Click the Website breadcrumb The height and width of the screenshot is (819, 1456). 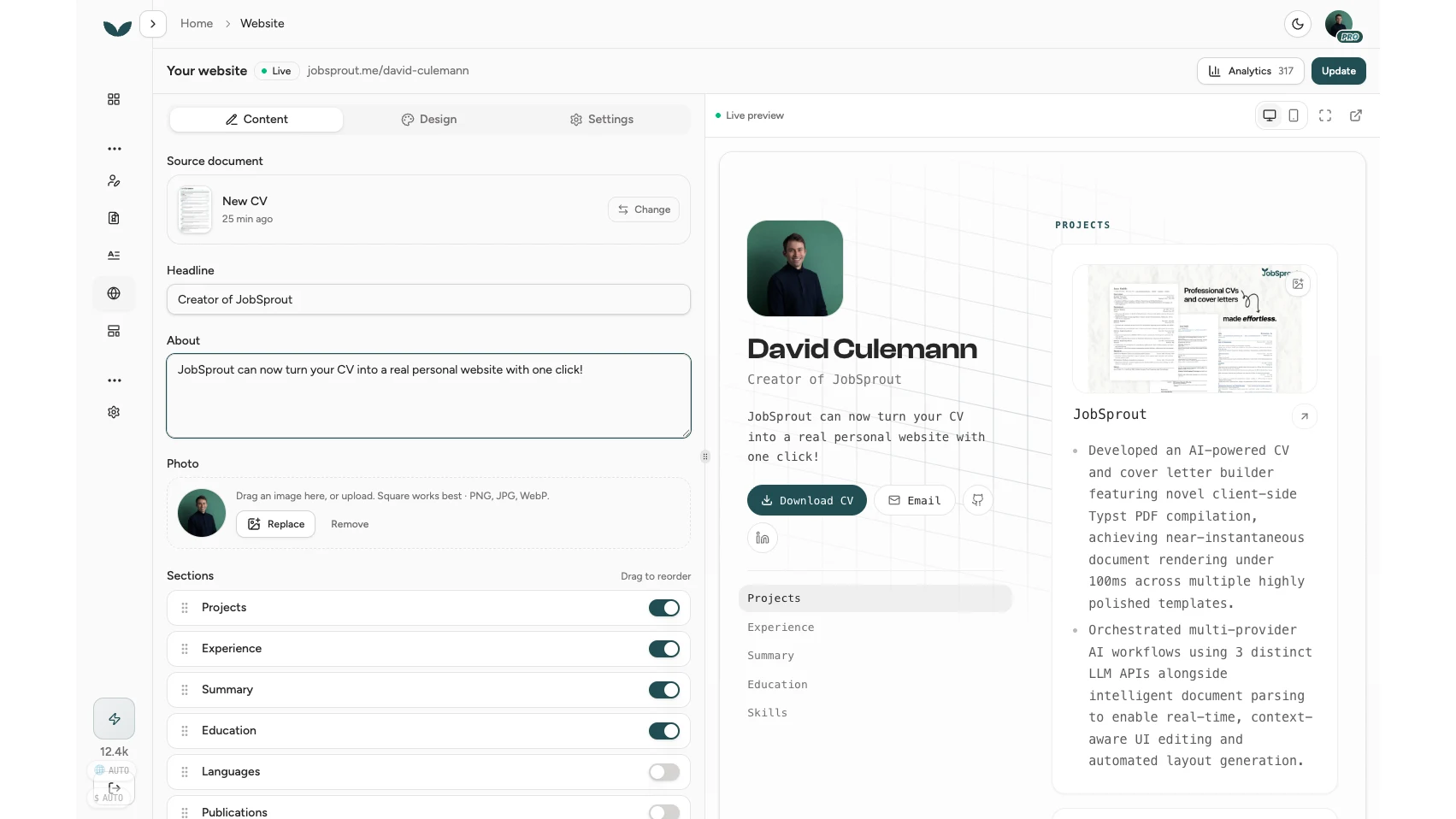pos(262,24)
